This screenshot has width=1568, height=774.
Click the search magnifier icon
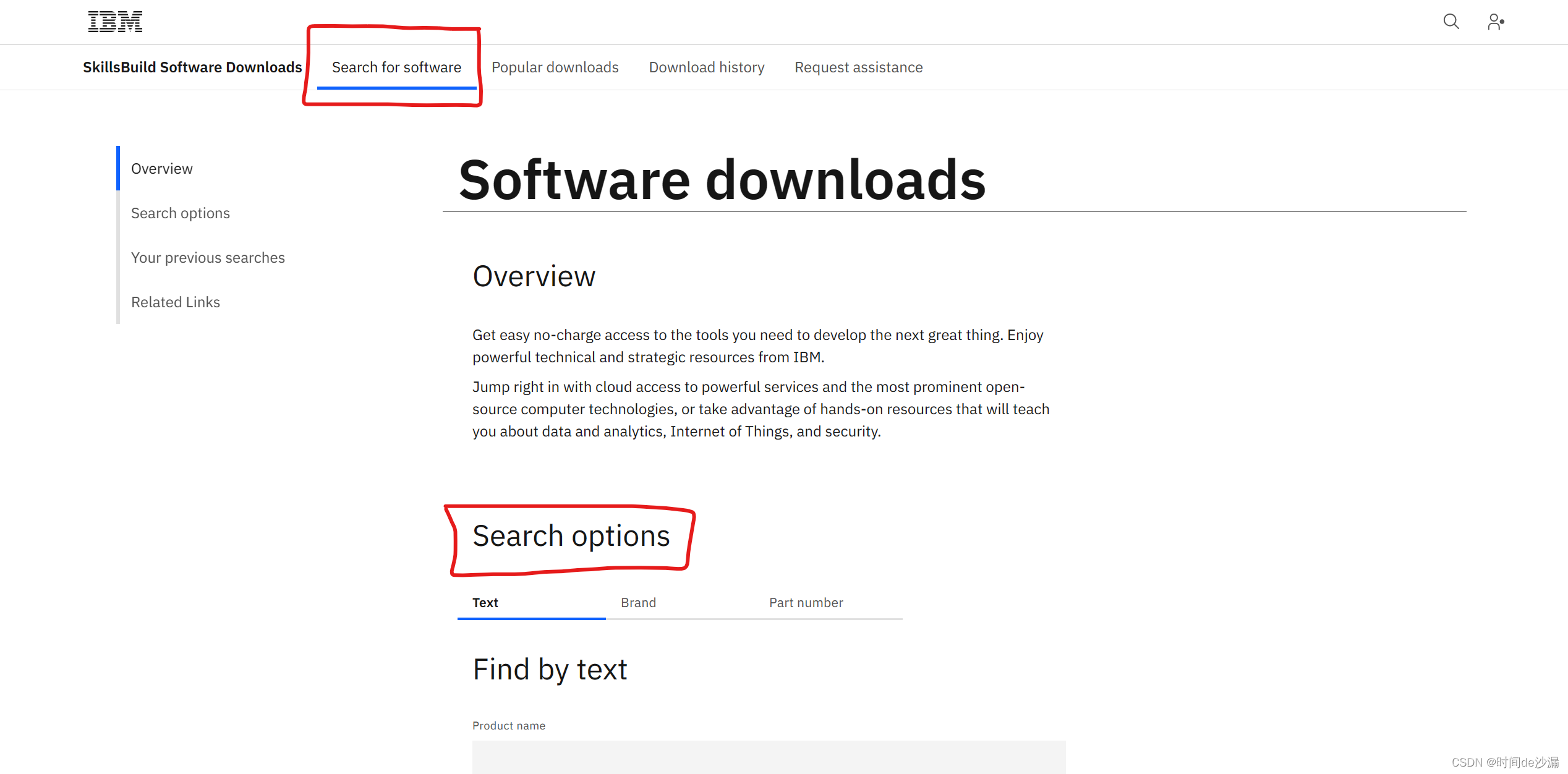click(x=1451, y=21)
